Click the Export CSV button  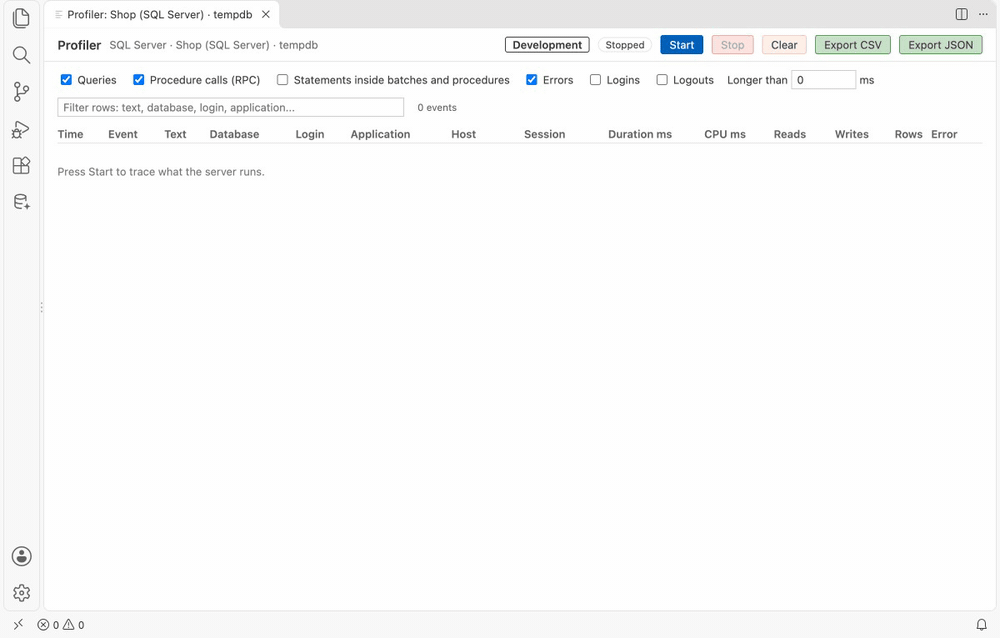[853, 45]
